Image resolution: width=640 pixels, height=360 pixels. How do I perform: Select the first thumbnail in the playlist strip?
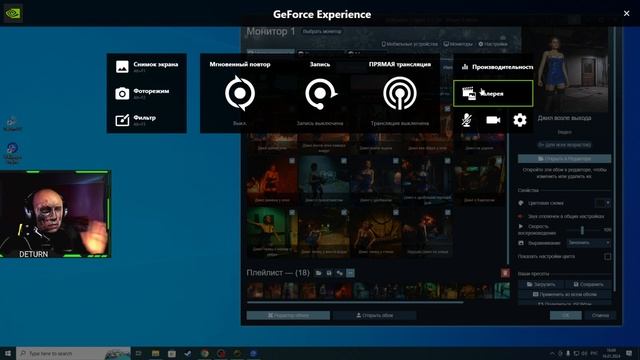(255, 291)
